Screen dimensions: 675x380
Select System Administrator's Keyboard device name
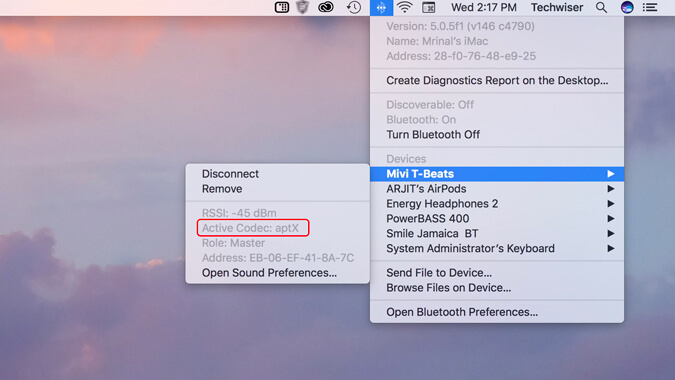pyautogui.click(x=470, y=248)
